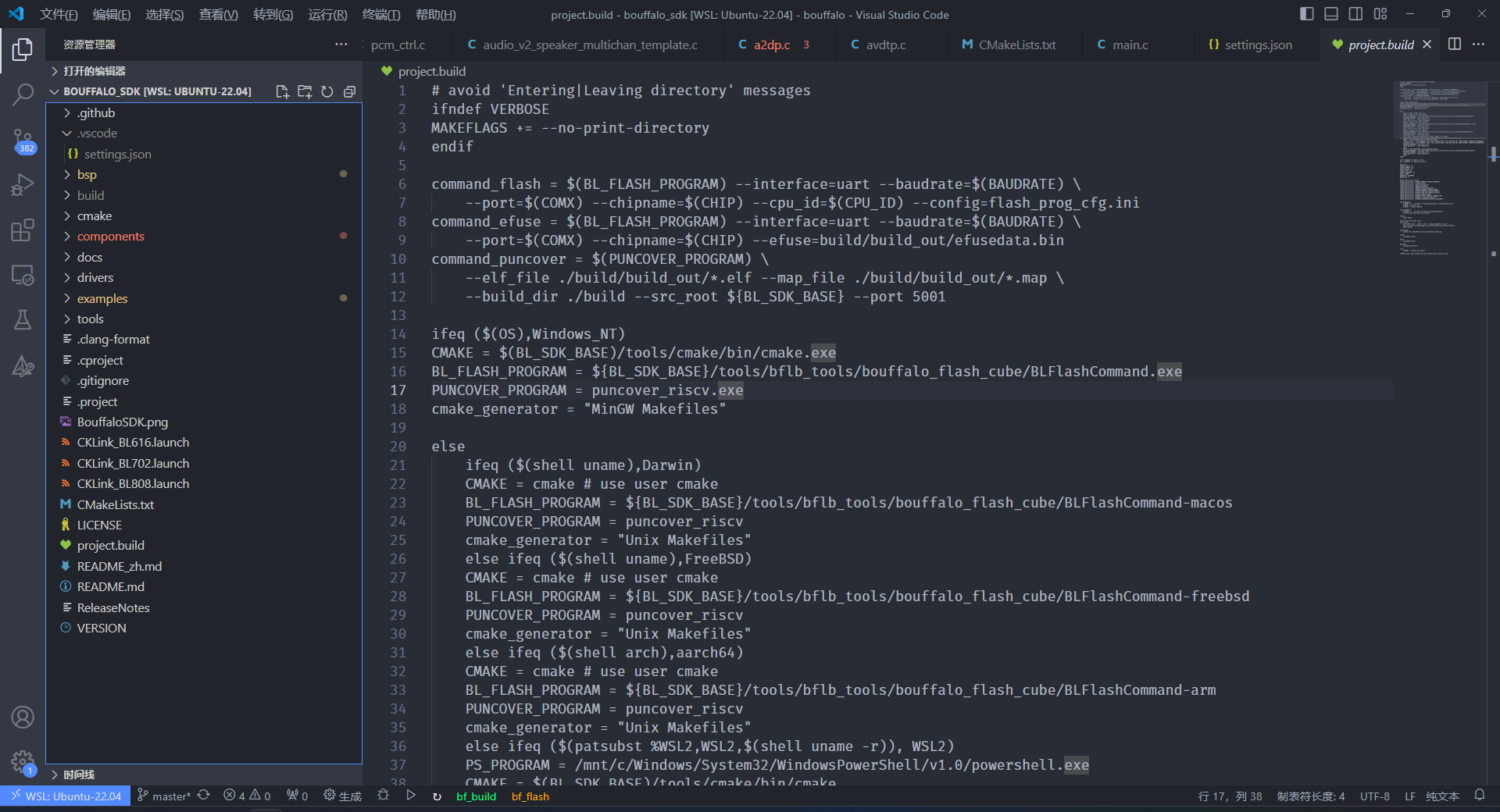Select tab size indicator 制表符长度: 4
1500x812 pixels.
point(1311,796)
